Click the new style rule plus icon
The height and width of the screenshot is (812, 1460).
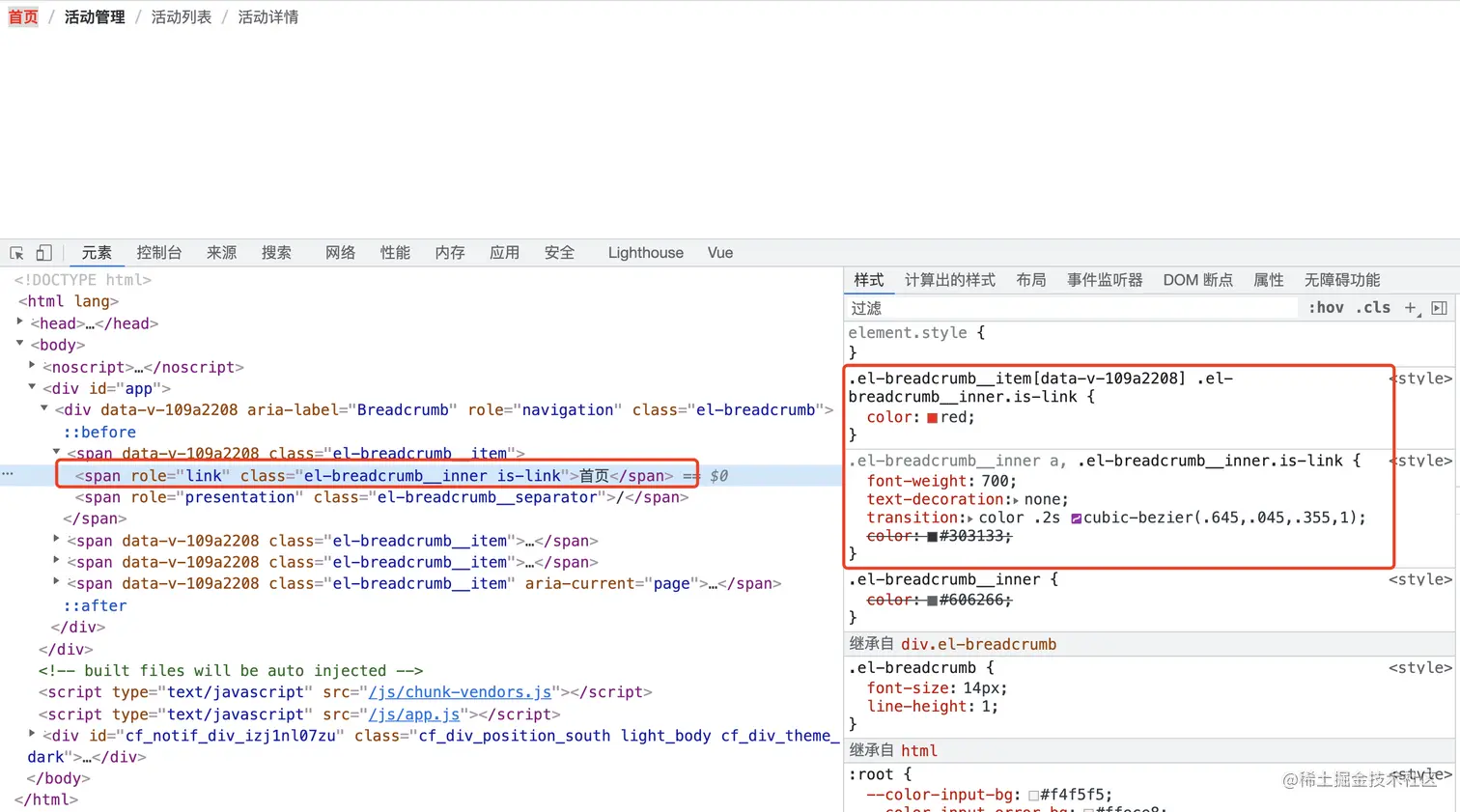(1412, 308)
